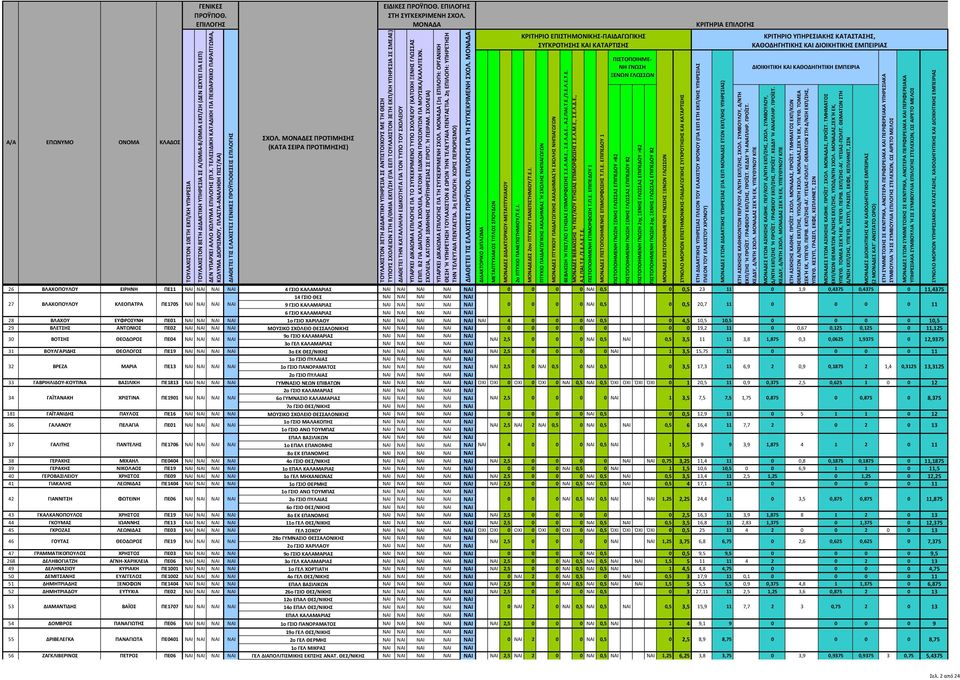Click school cell 1ο ΓΕΛ ΧΟΡΤΙΑΤΗ

pyautogui.click(x=308, y=569)
